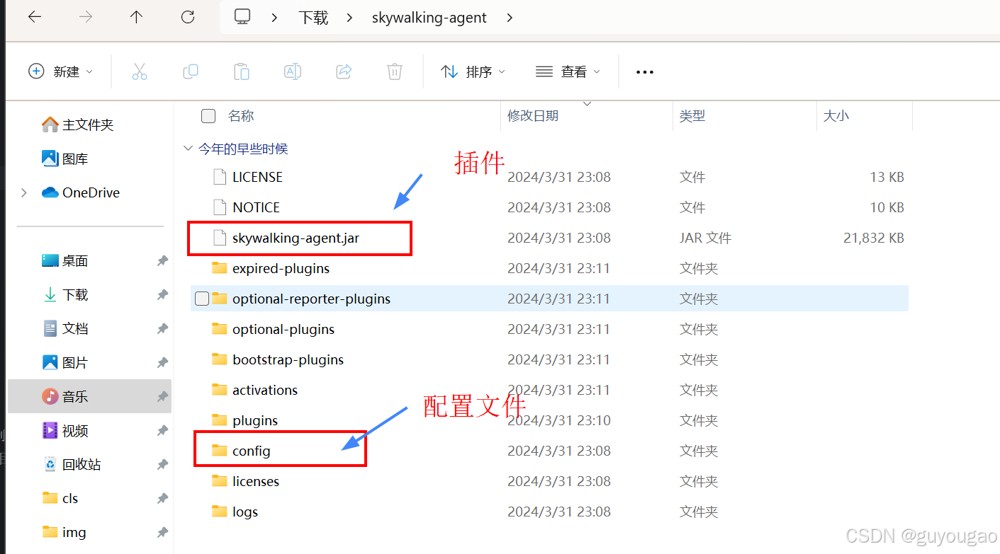
Task: Go up one folder level
Action: [x=136, y=17]
